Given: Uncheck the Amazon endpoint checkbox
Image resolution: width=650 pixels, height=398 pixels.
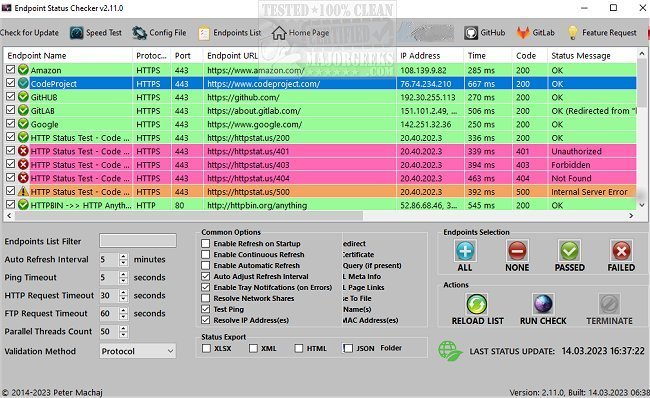Looking at the screenshot, I should point(10,70).
